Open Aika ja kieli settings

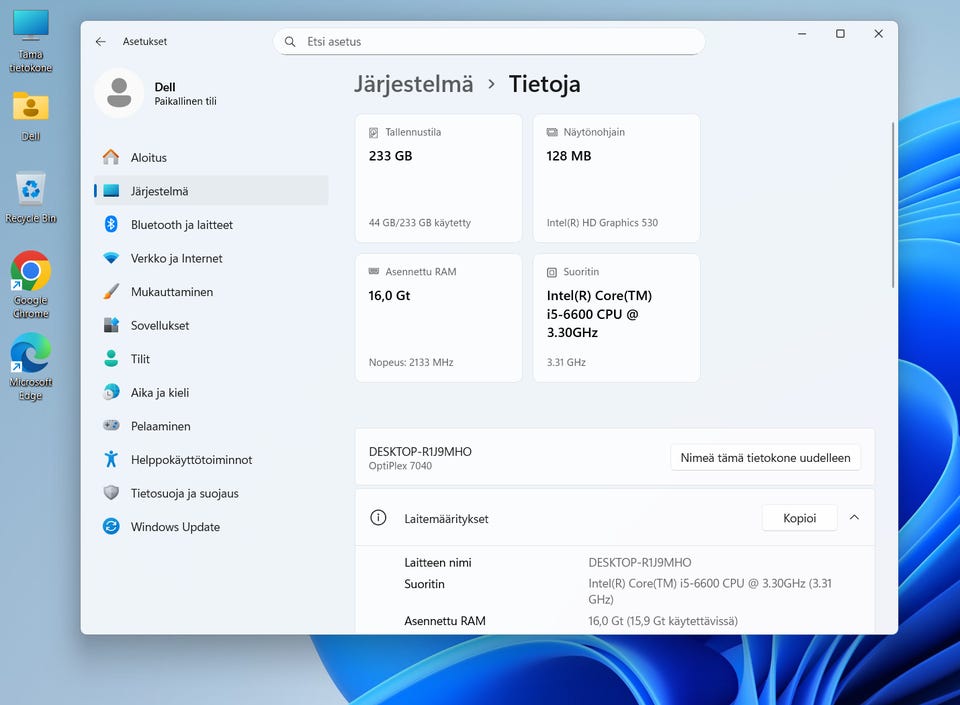(x=159, y=393)
